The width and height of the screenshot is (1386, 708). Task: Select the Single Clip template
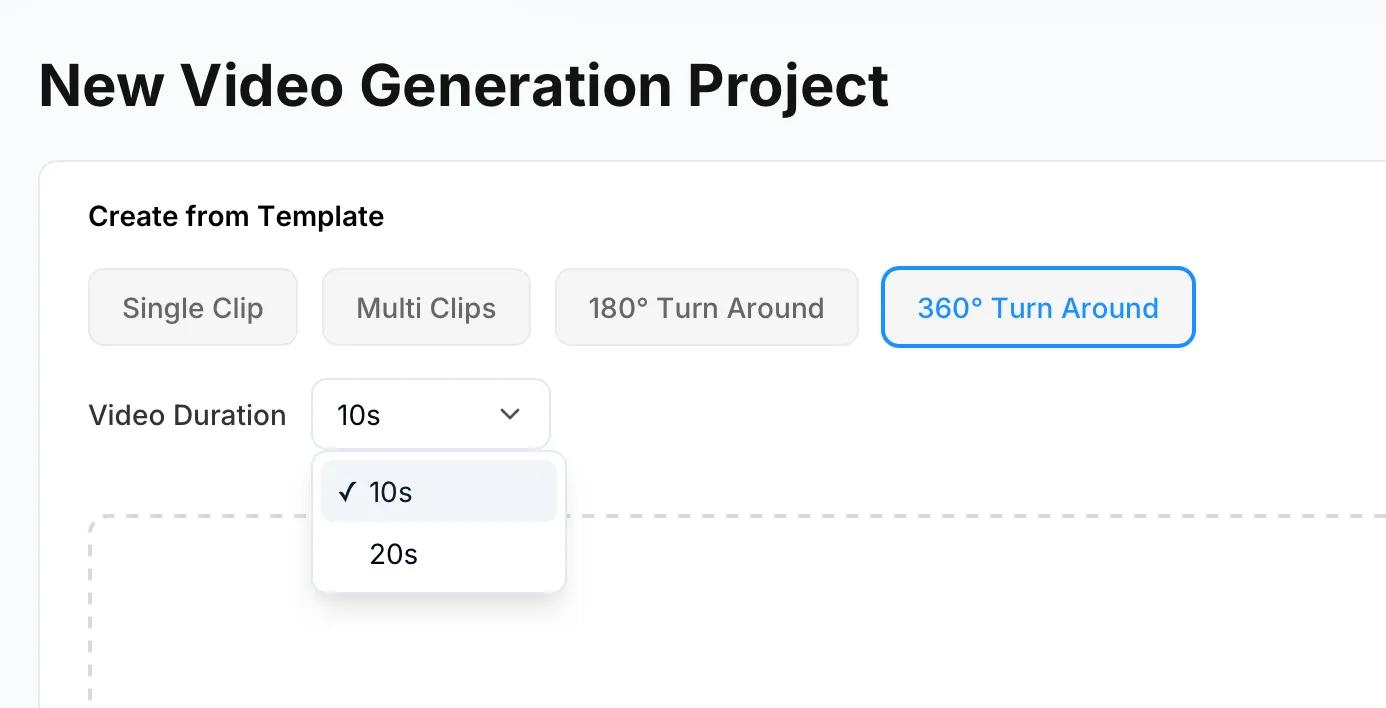(x=192, y=307)
